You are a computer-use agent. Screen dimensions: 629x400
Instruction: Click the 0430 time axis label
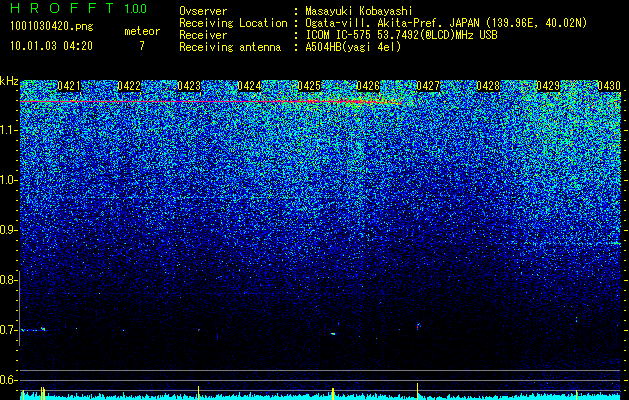pyautogui.click(x=609, y=86)
